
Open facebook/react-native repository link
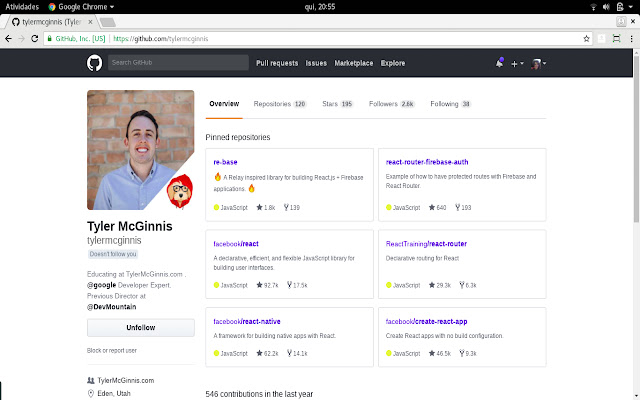(247, 321)
